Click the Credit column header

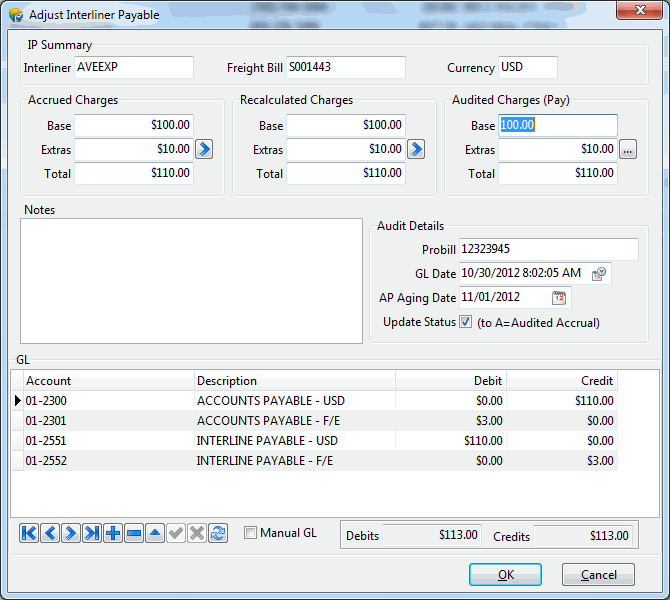click(x=562, y=380)
